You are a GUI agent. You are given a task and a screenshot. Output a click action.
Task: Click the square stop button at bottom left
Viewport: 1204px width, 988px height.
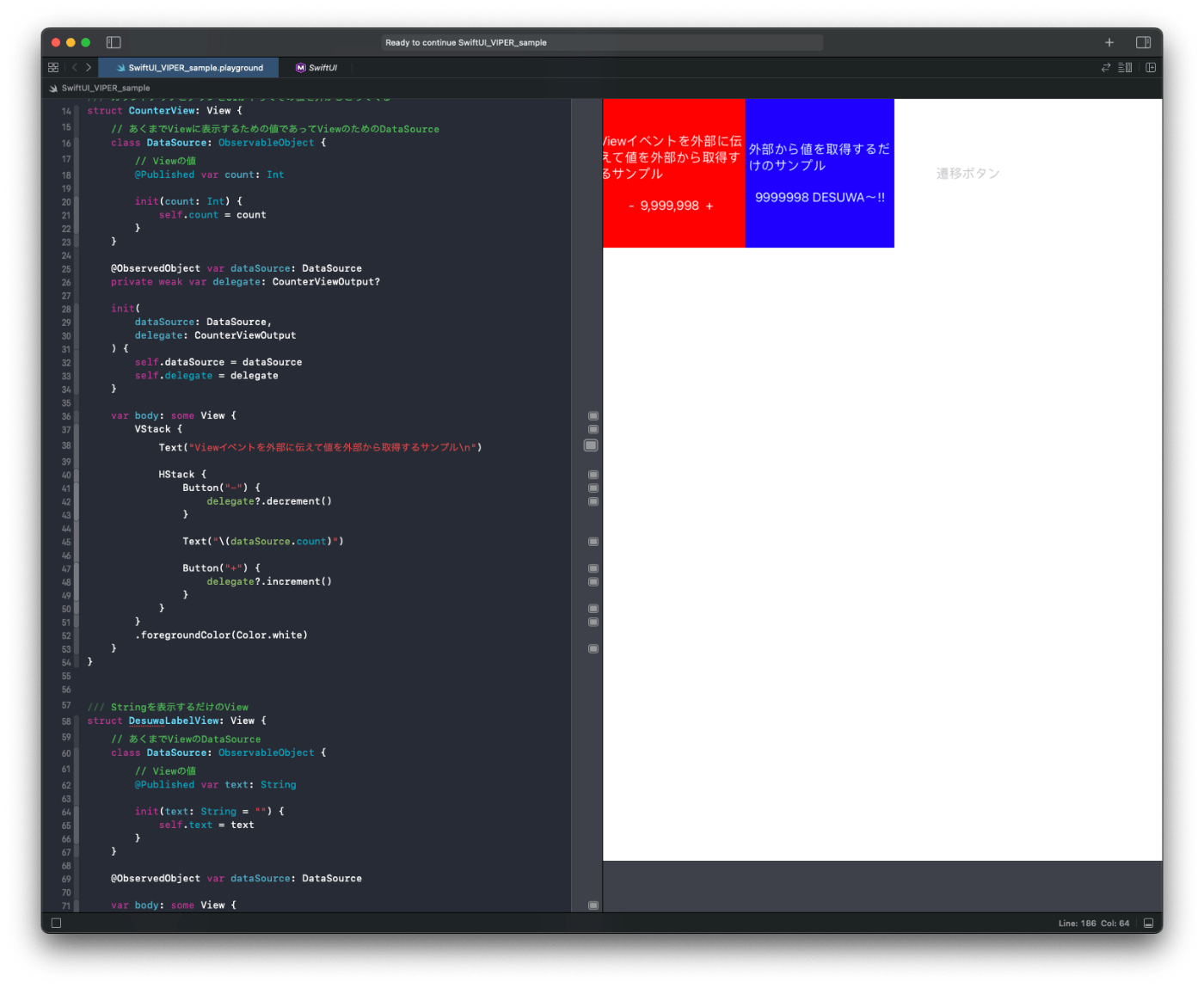pyautogui.click(x=56, y=923)
